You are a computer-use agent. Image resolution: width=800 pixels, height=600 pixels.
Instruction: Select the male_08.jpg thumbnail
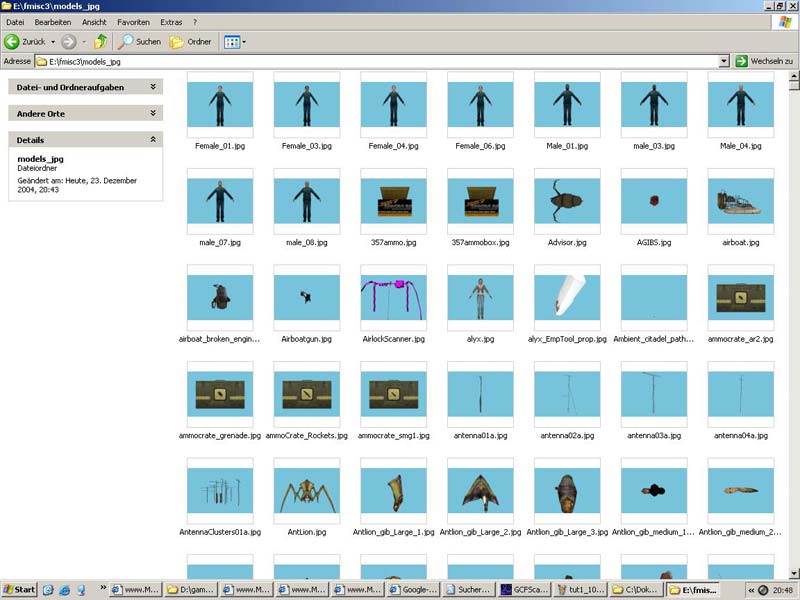tap(307, 201)
